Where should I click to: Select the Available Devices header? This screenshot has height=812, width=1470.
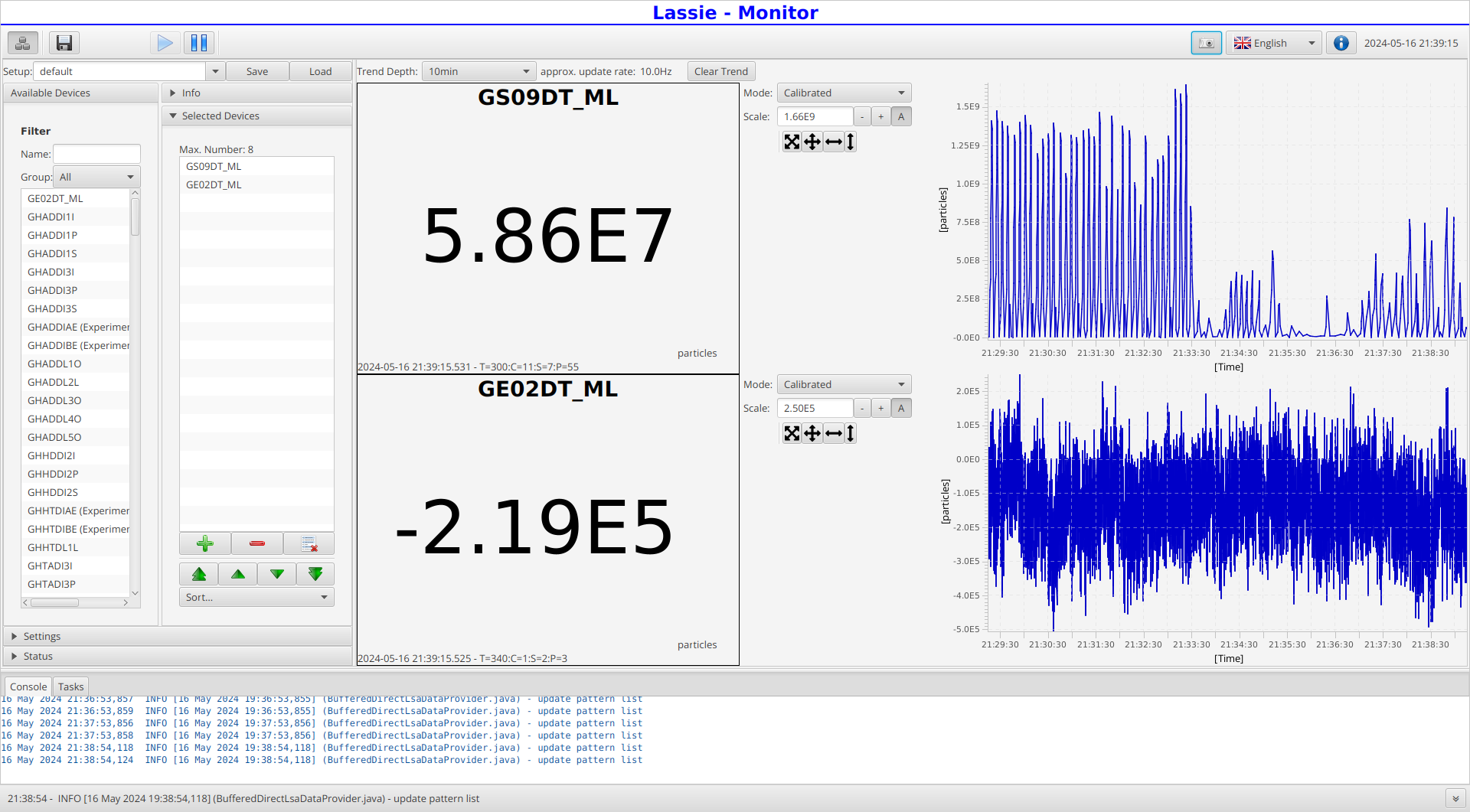pyautogui.click(x=80, y=93)
